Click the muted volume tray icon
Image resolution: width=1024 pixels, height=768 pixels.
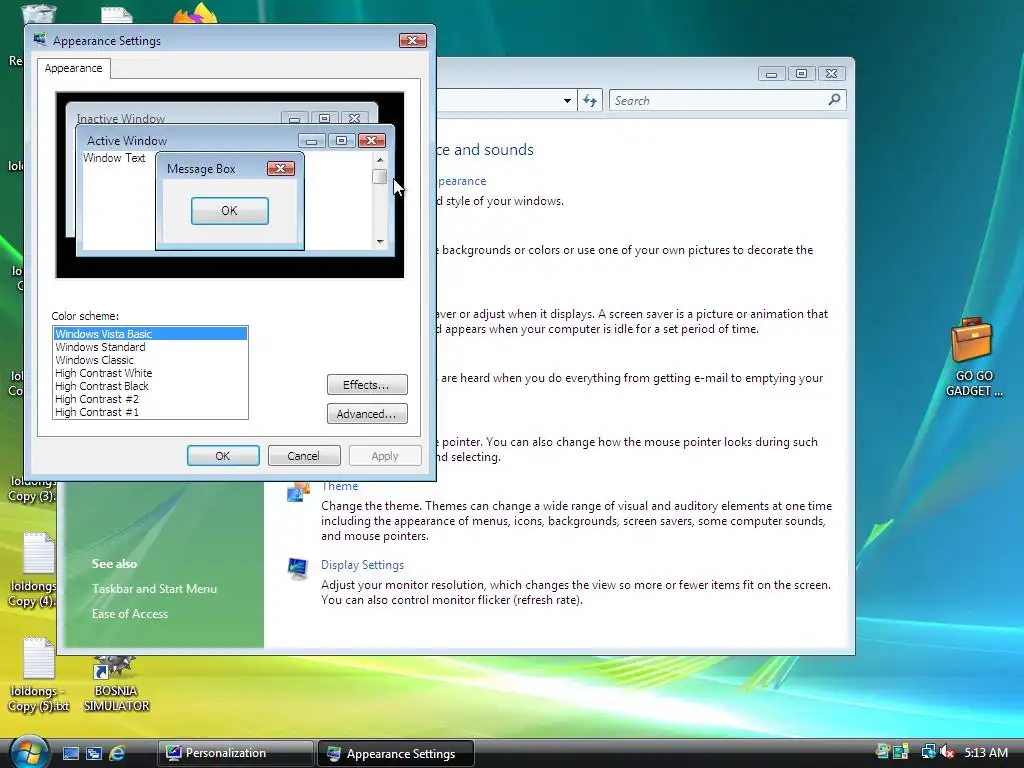click(948, 752)
